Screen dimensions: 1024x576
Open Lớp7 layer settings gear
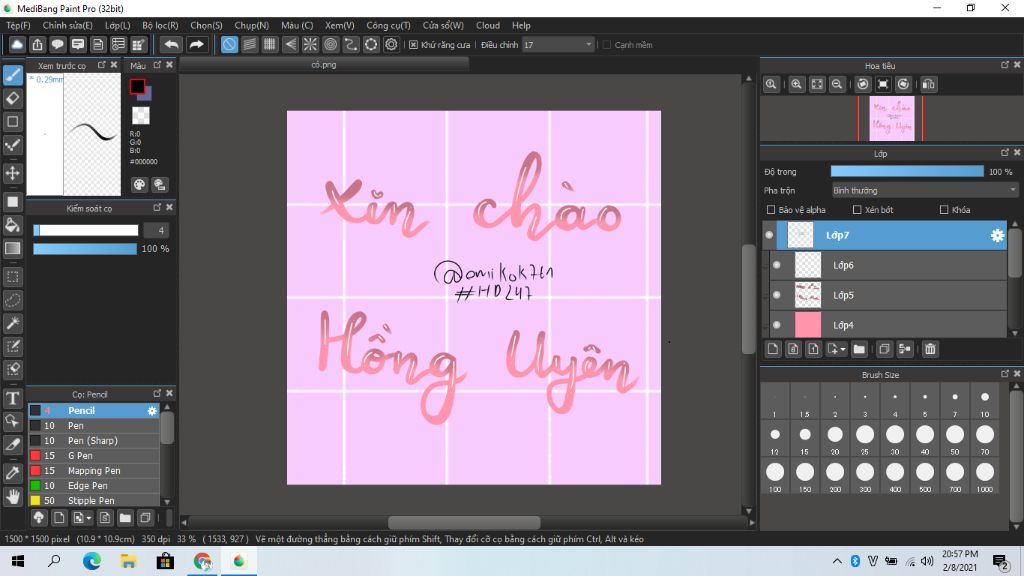click(x=997, y=235)
